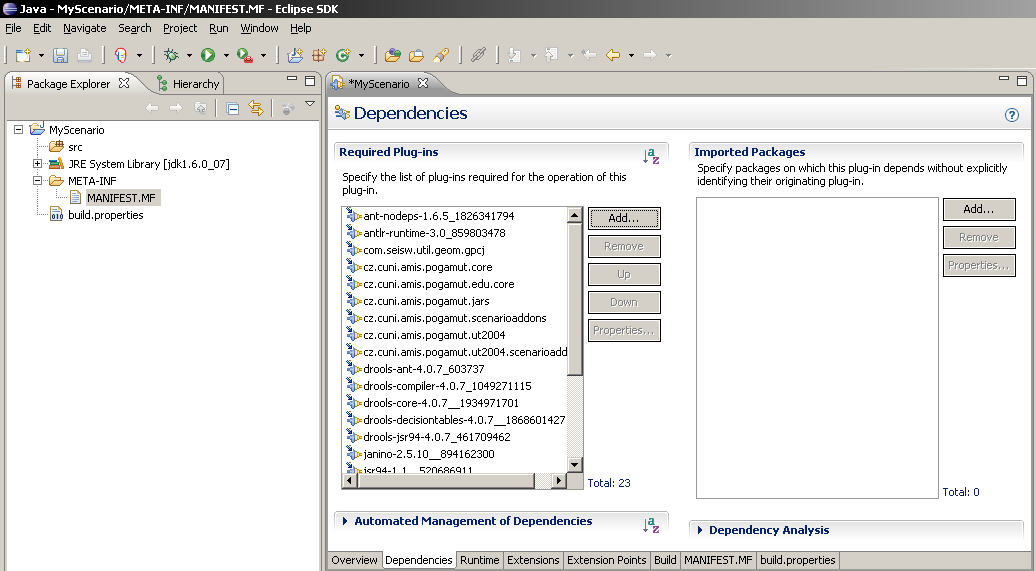Switch to the Extensions tab
The image size is (1036, 571).
click(533, 560)
